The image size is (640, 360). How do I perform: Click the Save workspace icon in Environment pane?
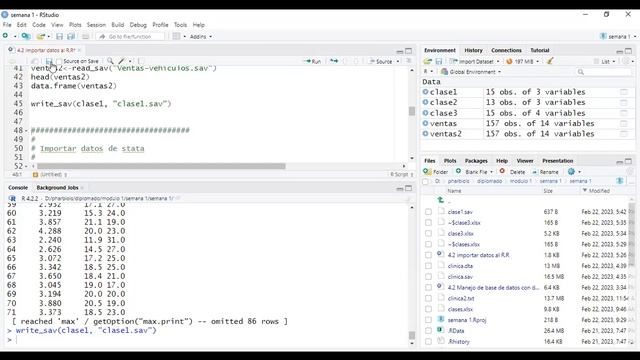[439, 61]
